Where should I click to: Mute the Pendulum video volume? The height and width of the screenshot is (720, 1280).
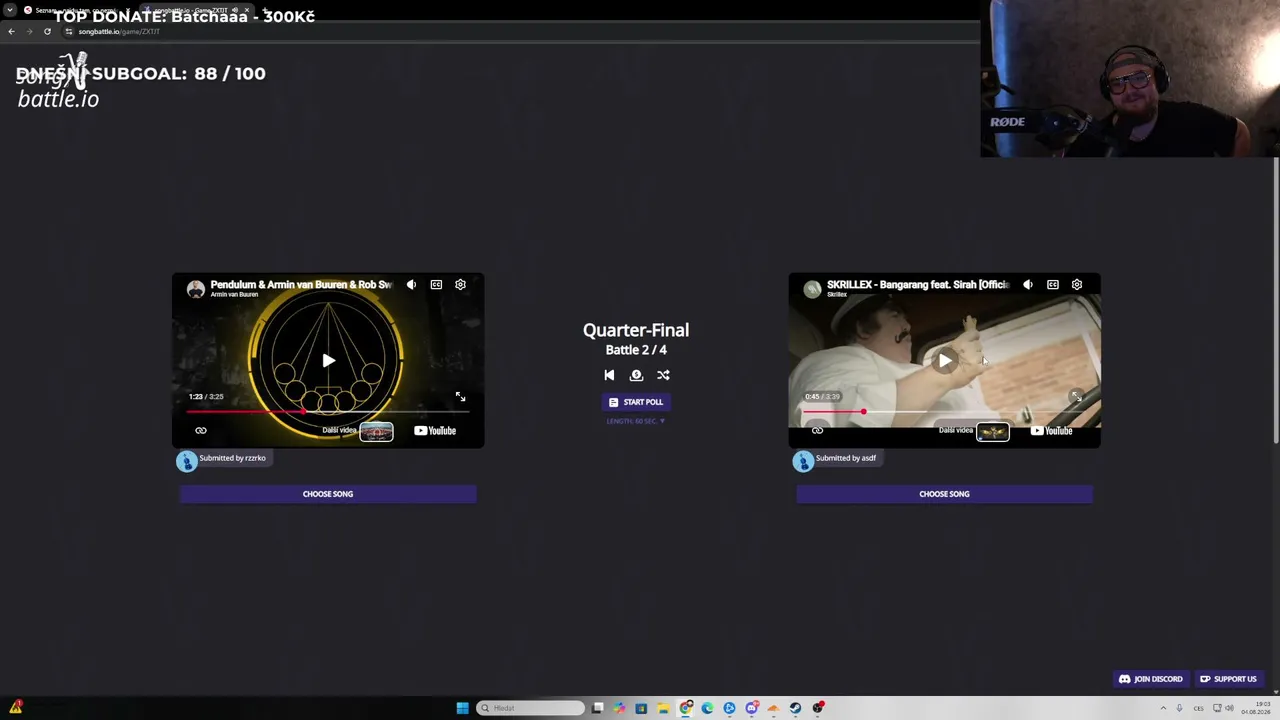[411, 285]
